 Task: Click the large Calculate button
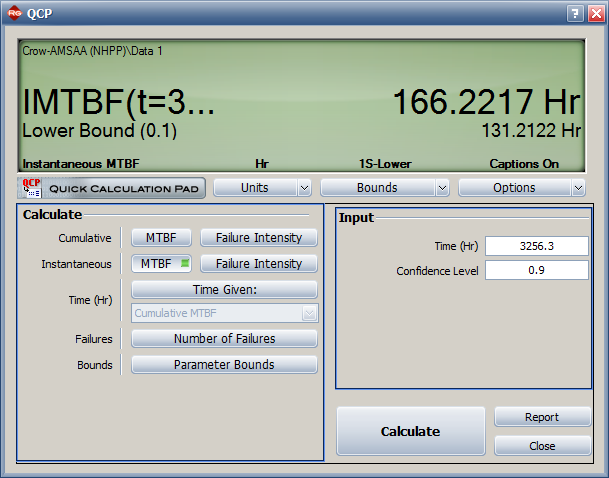tap(411, 431)
